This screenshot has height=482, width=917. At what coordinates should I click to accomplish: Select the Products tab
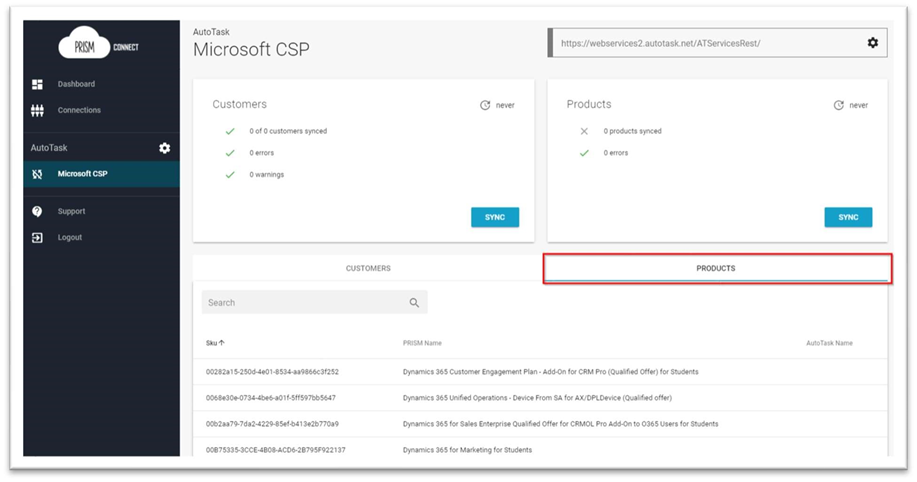[x=716, y=269]
